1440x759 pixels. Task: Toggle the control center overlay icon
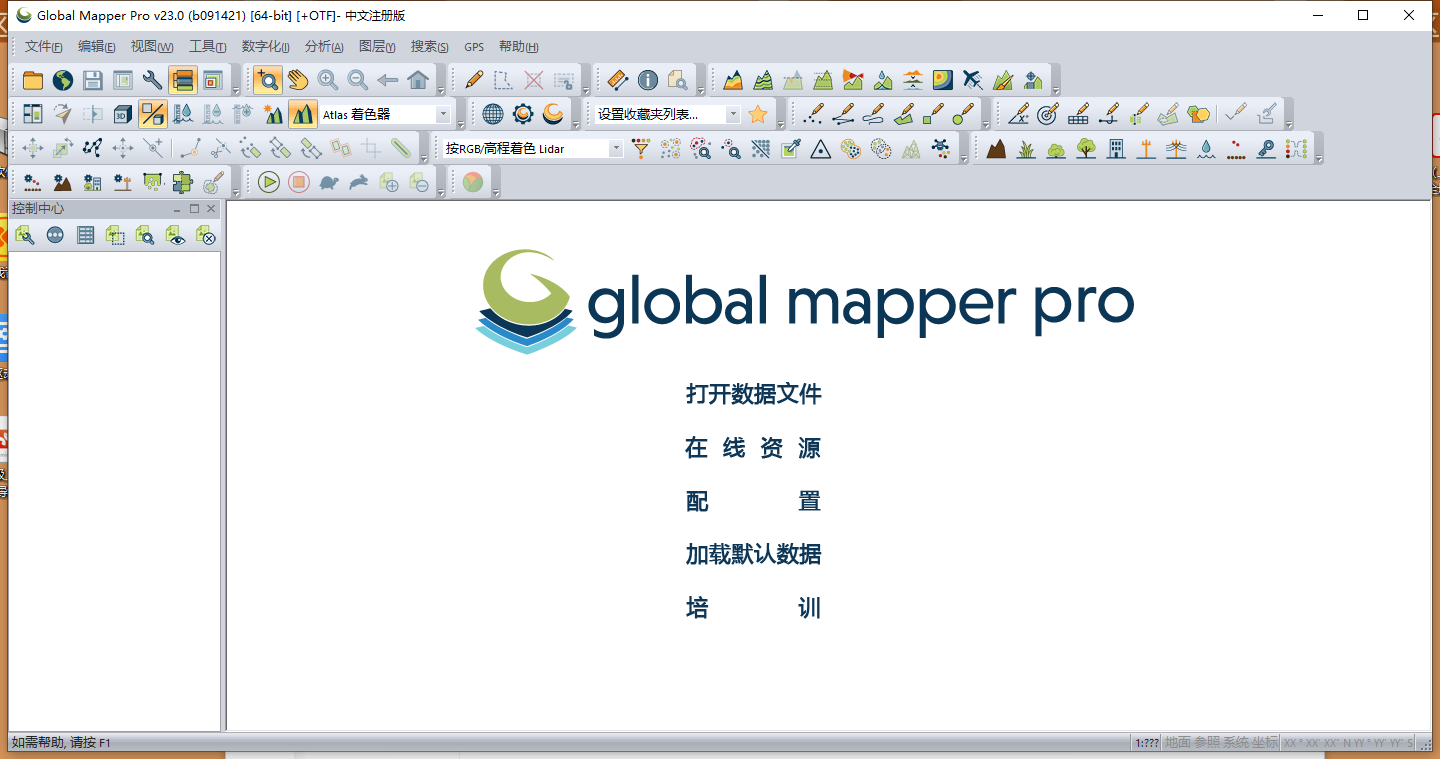[183, 81]
